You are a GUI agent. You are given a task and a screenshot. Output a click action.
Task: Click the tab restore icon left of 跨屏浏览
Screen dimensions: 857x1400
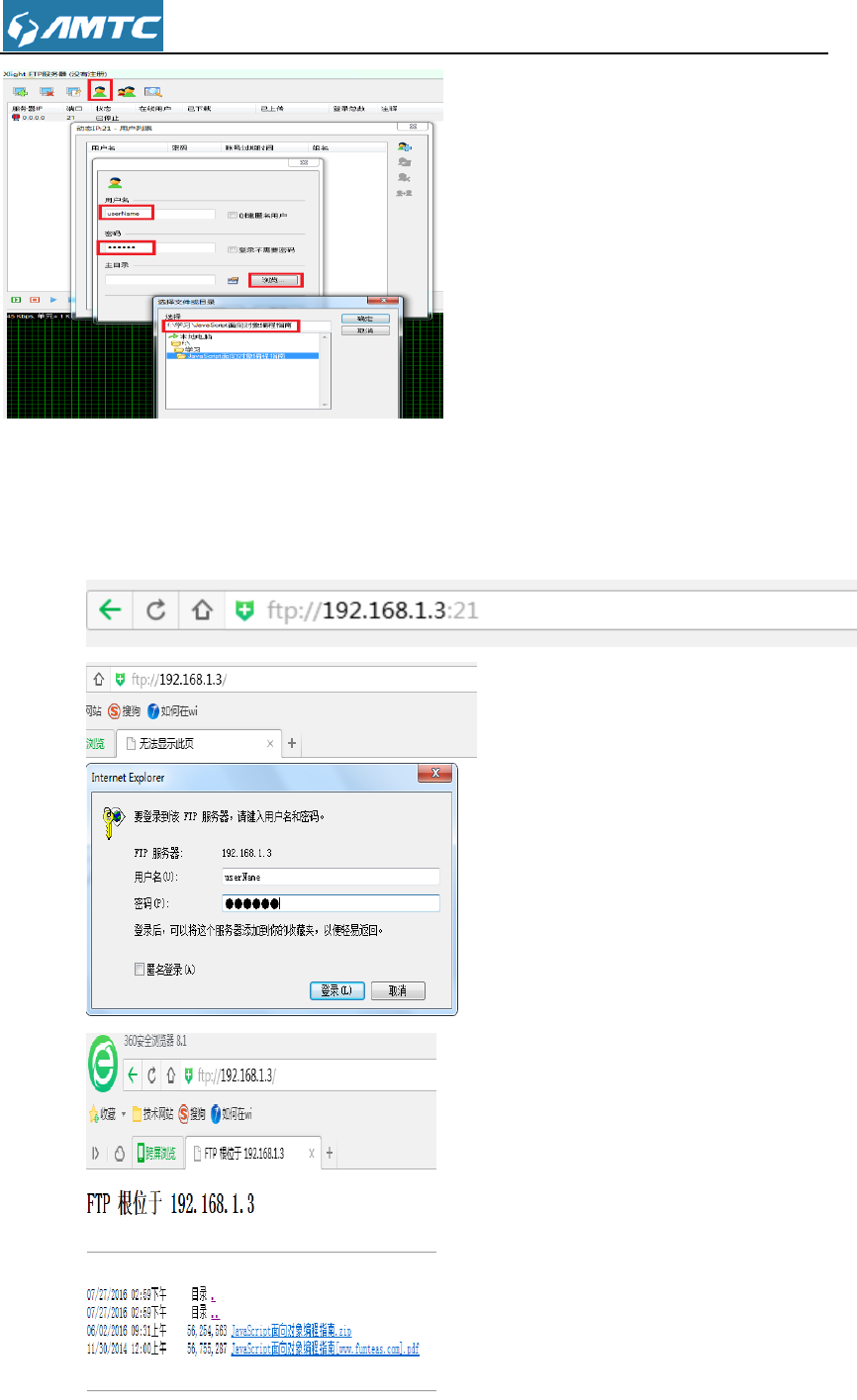pyautogui.click(x=120, y=1154)
